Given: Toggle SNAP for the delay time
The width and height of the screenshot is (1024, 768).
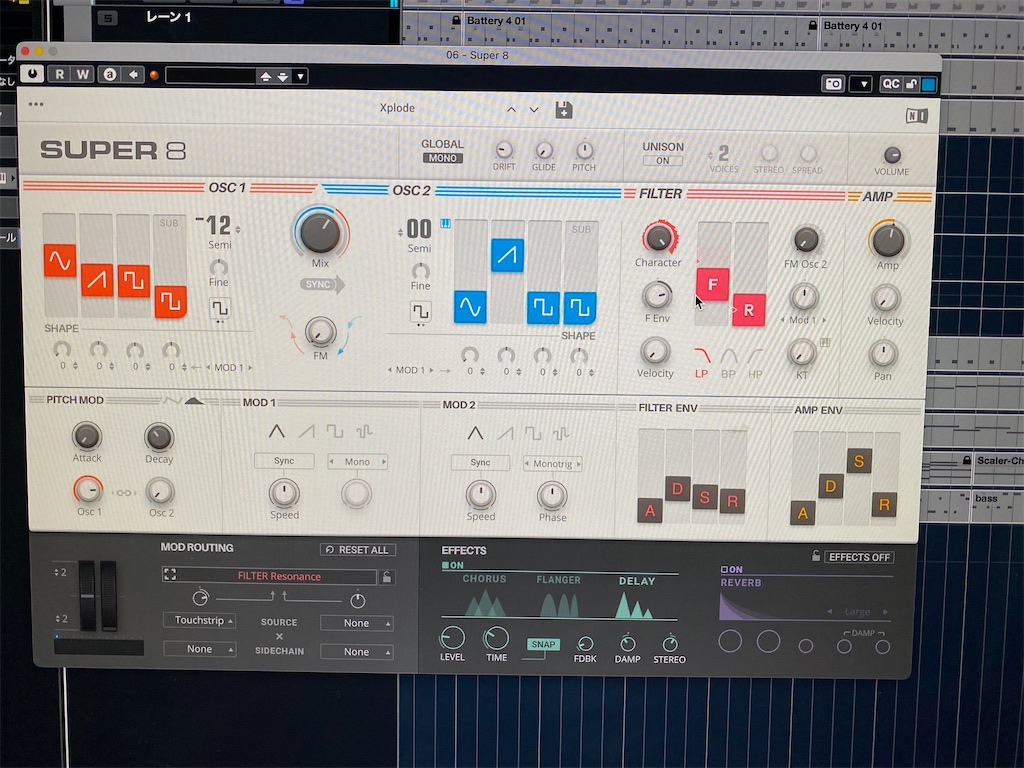Looking at the screenshot, I should point(542,645).
